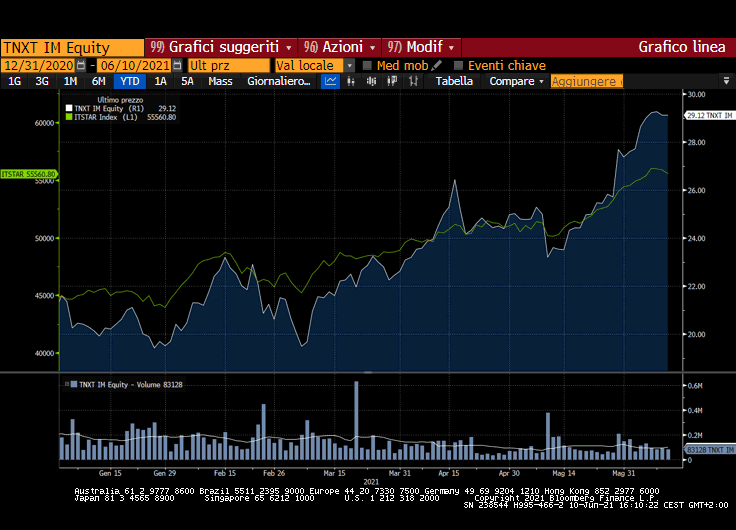Toggle the Eventi chiave checkbox
The image size is (736, 530).
click(x=459, y=65)
